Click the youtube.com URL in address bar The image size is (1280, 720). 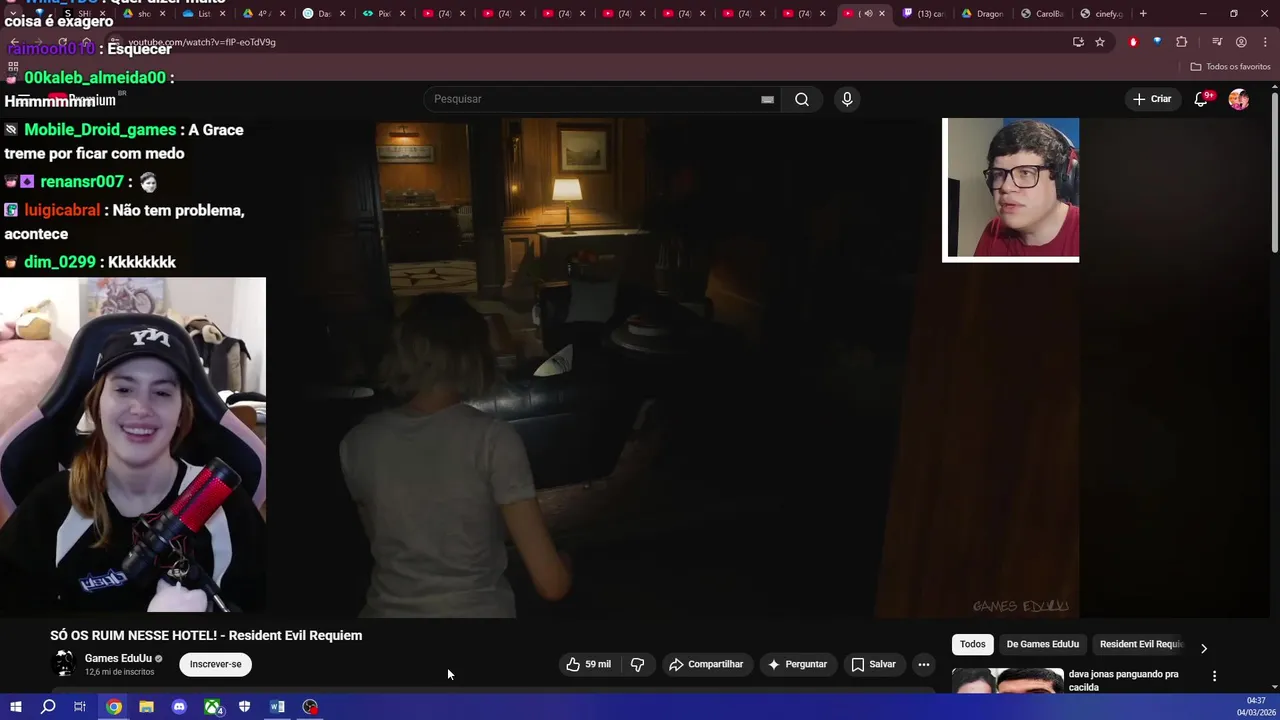(x=202, y=42)
